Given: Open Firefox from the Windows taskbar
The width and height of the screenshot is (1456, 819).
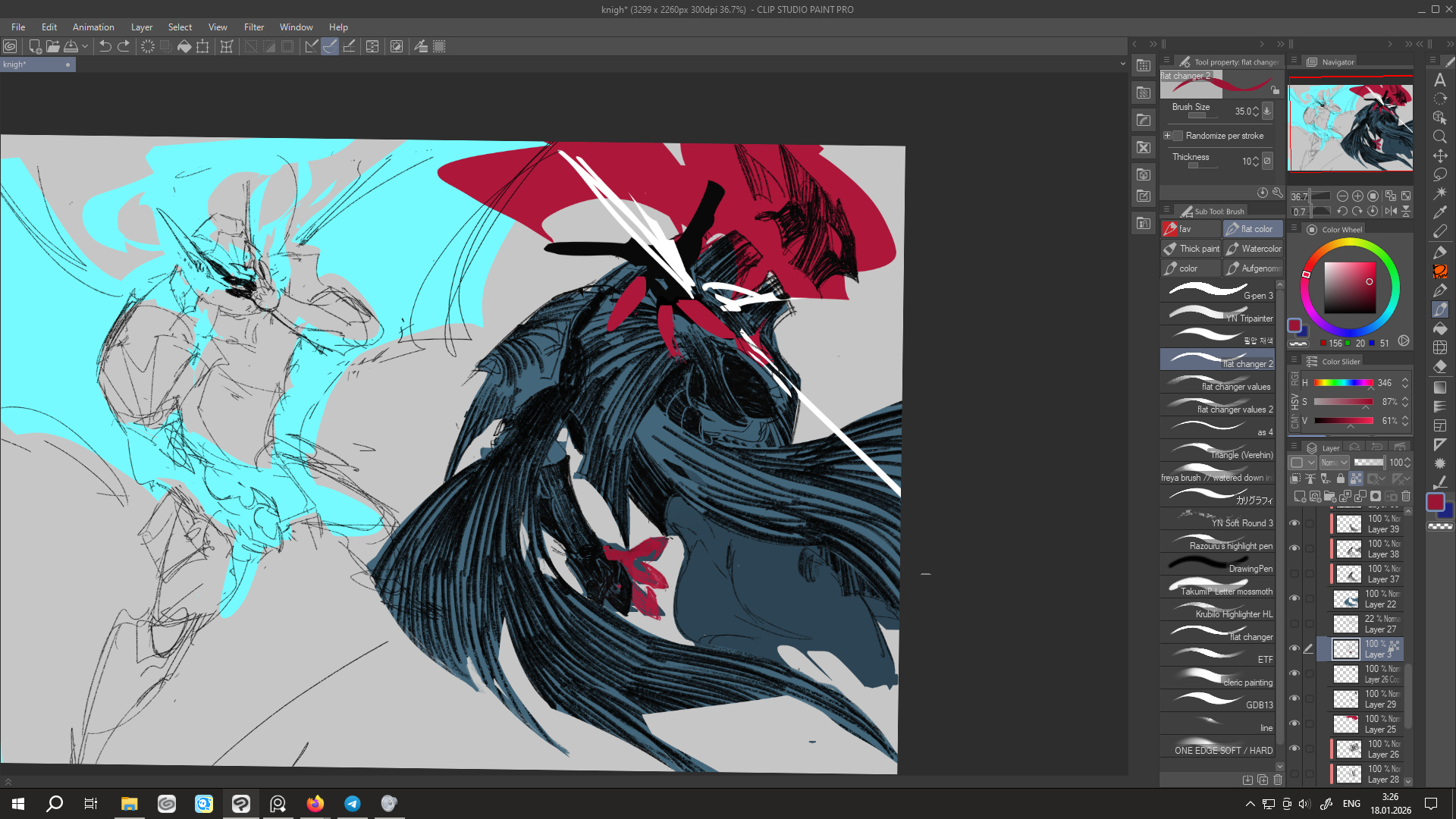Looking at the screenshot, I should pyautogui.click(x=315, y=804).
